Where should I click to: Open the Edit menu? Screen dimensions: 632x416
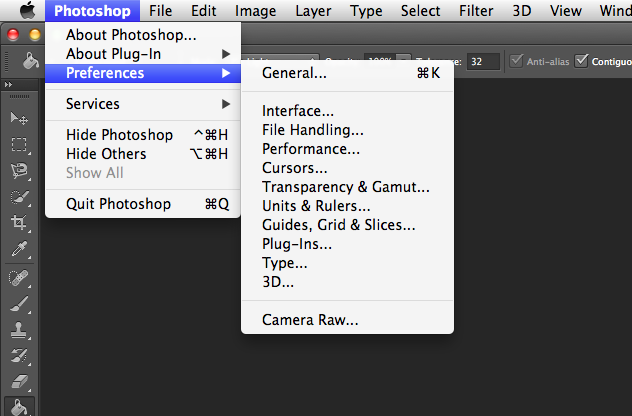coord(204,10)
